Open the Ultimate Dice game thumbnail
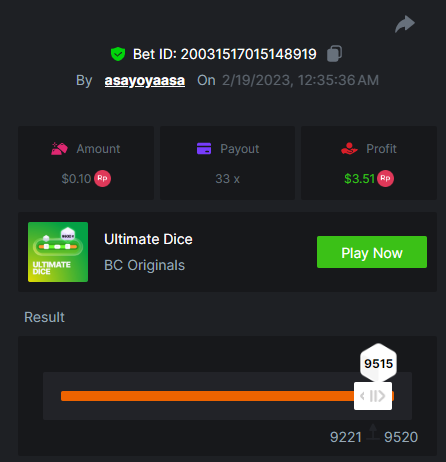 [x=58, y=252]
